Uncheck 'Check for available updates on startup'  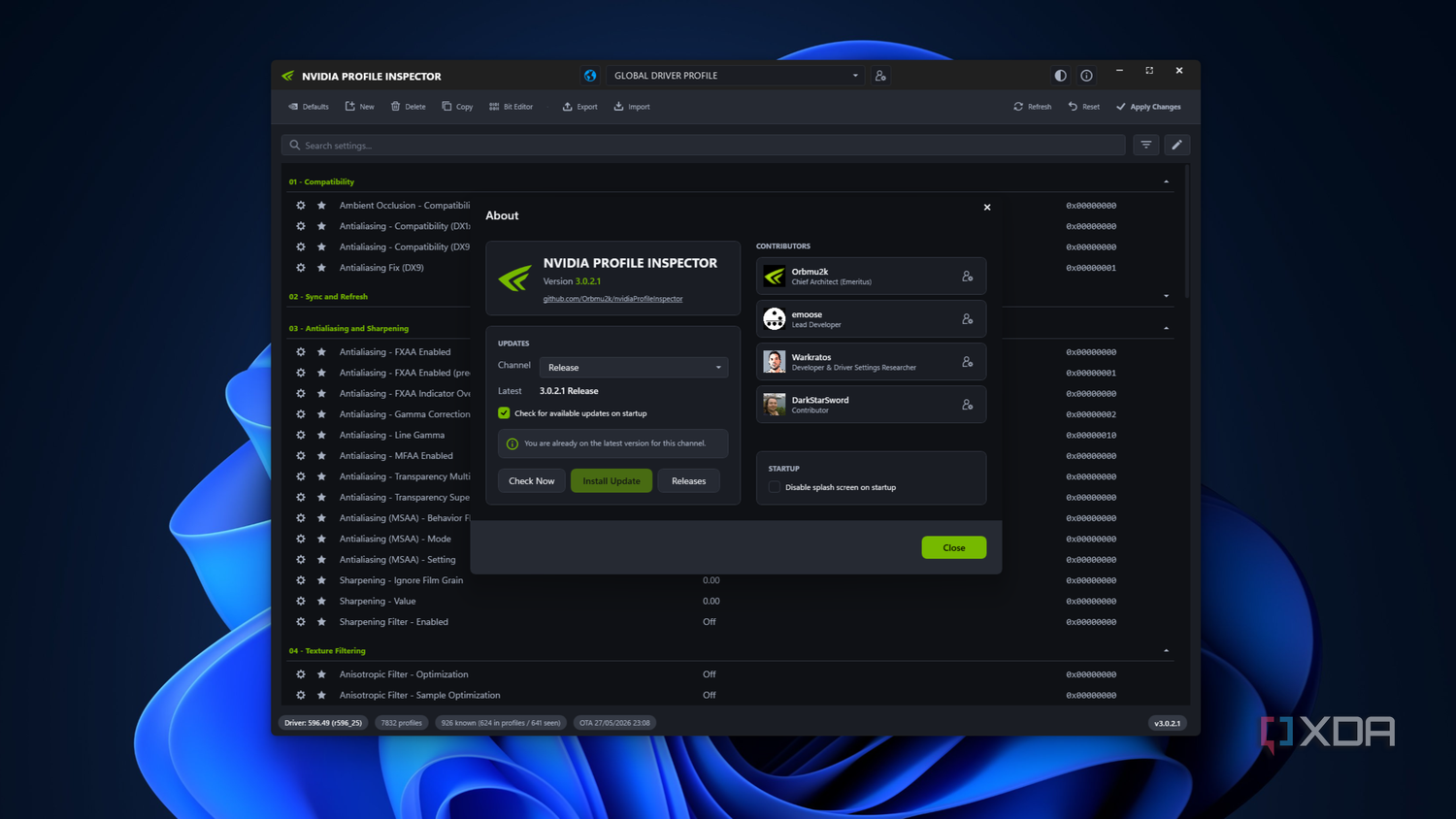(x=504, y=413)
